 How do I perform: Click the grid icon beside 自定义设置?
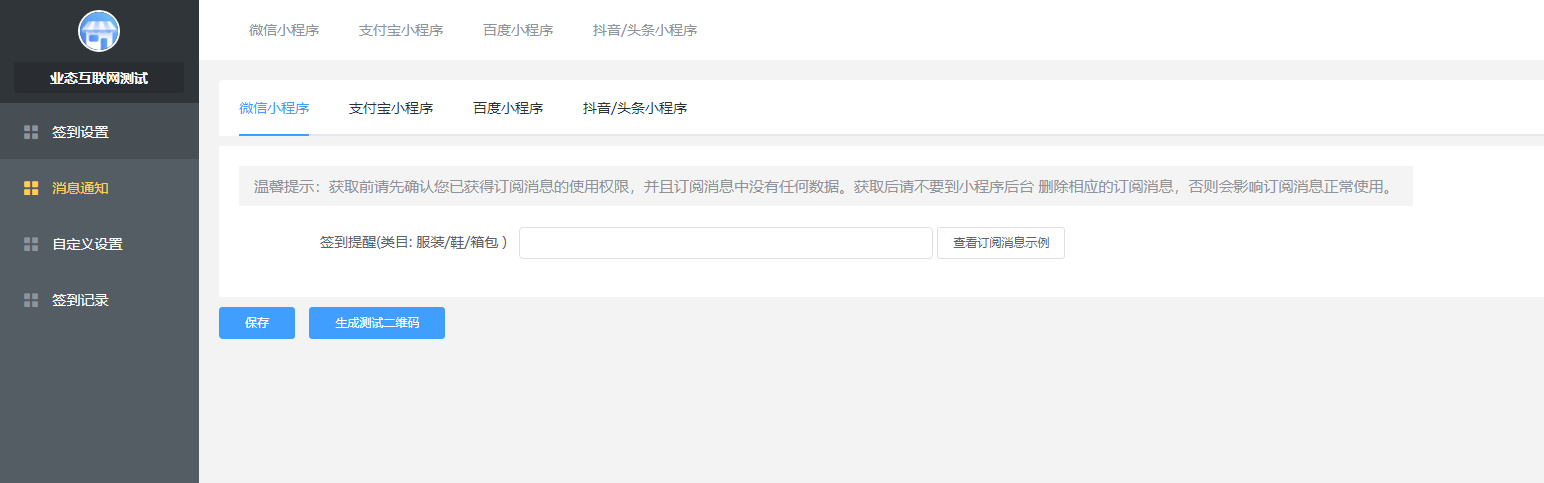pos(31,244)
